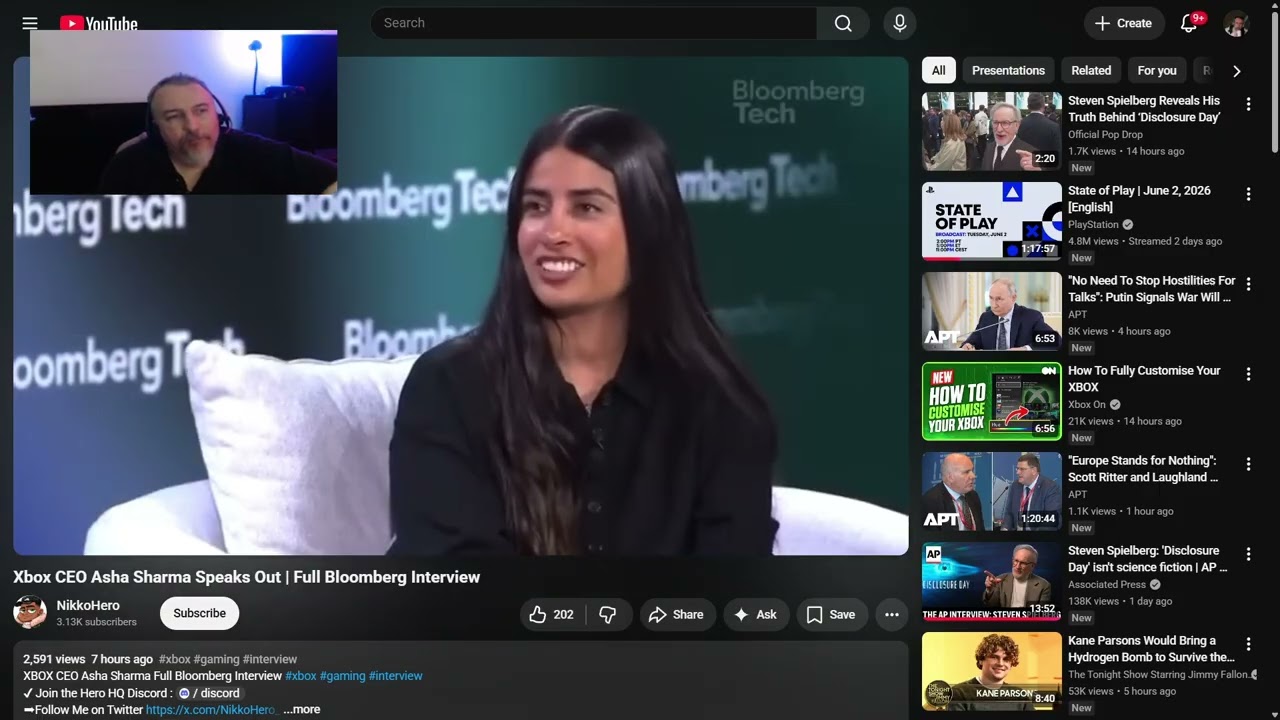Open more actions ellipsis below video

892,614
